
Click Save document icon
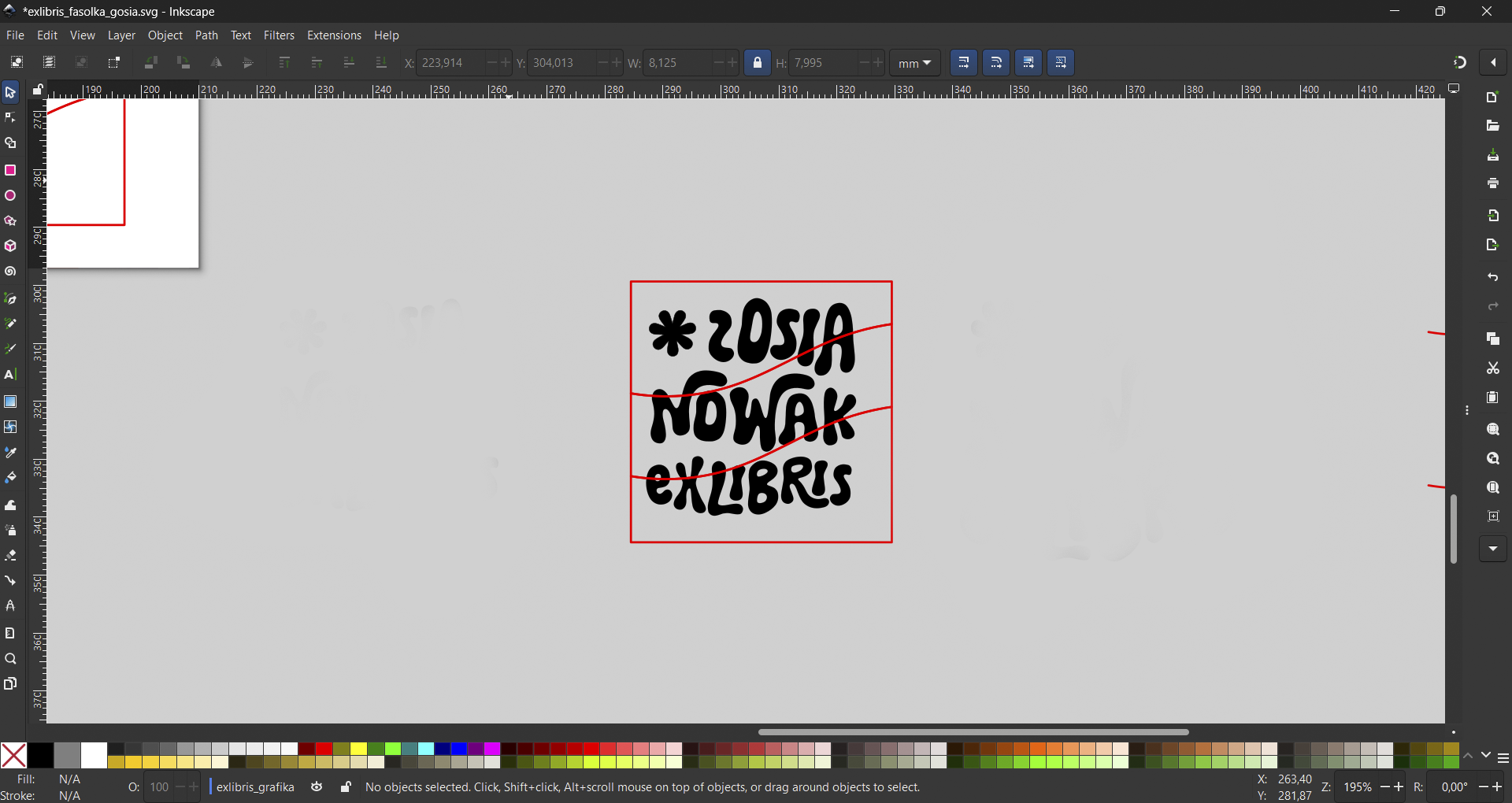1493,156
